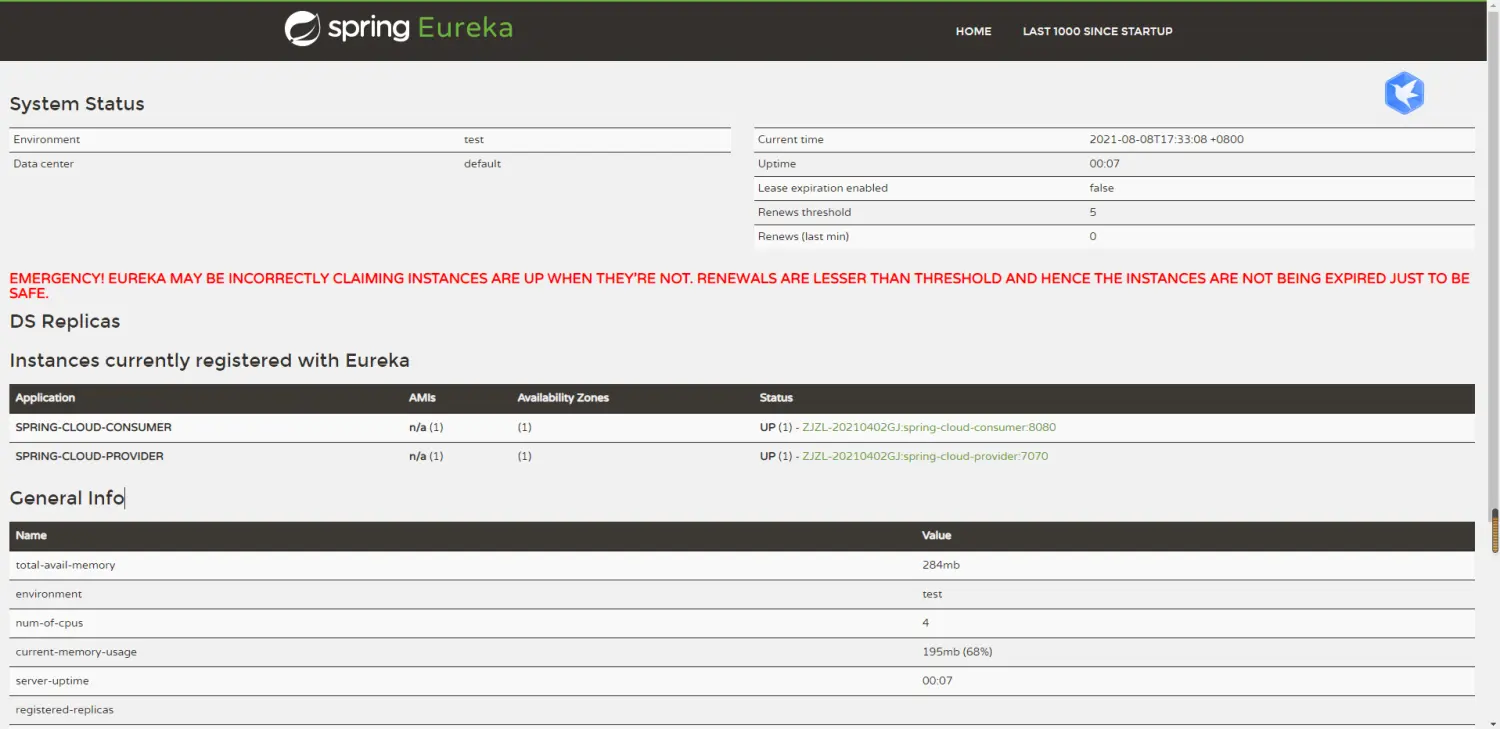This screenshot has height=729, width=1500.
Task: Select the Renews threshold label
Action: tap(804, 212)
